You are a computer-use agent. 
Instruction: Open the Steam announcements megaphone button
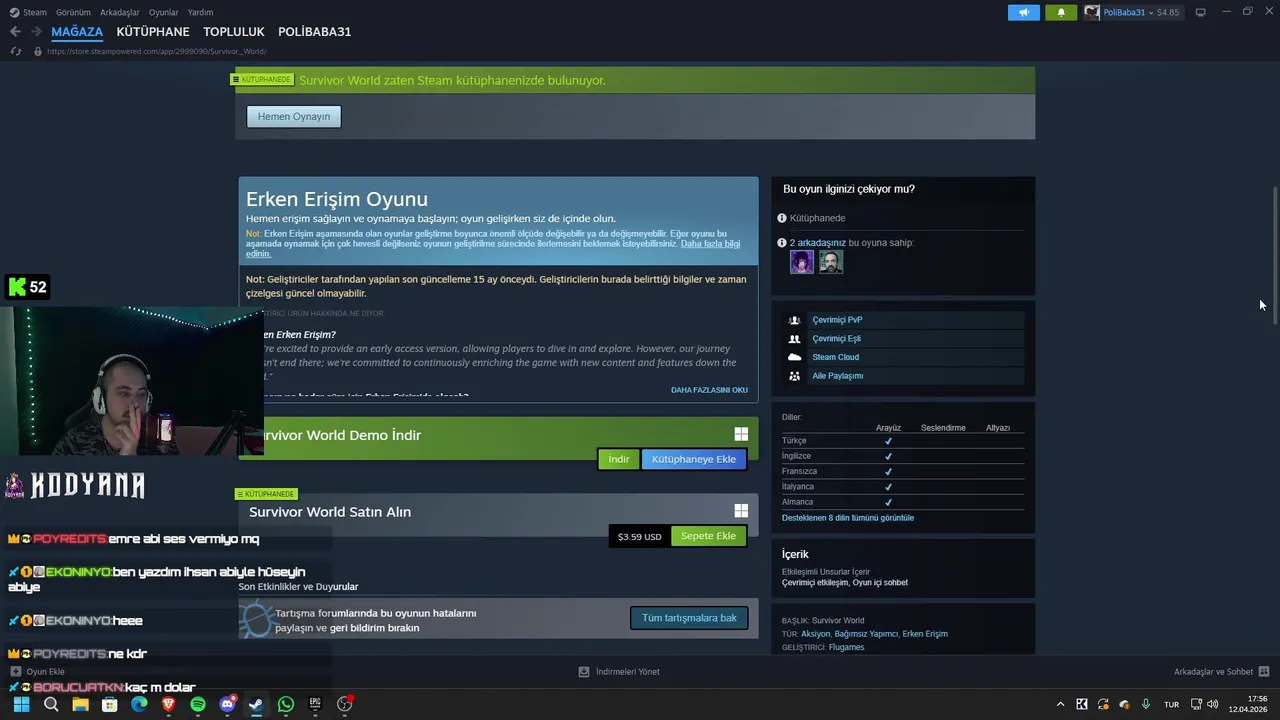tap(1023, 12)
